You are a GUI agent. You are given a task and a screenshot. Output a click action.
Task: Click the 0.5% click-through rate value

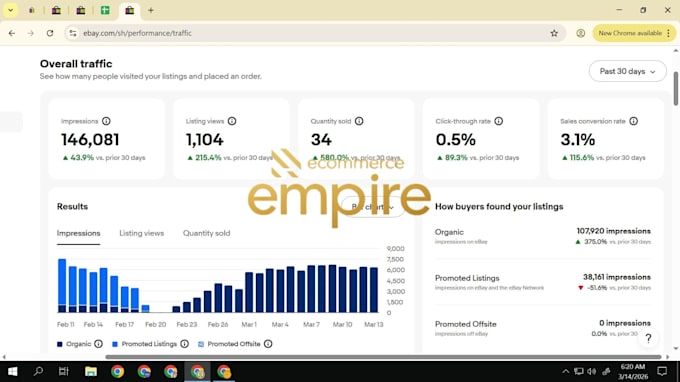(455, 140)
